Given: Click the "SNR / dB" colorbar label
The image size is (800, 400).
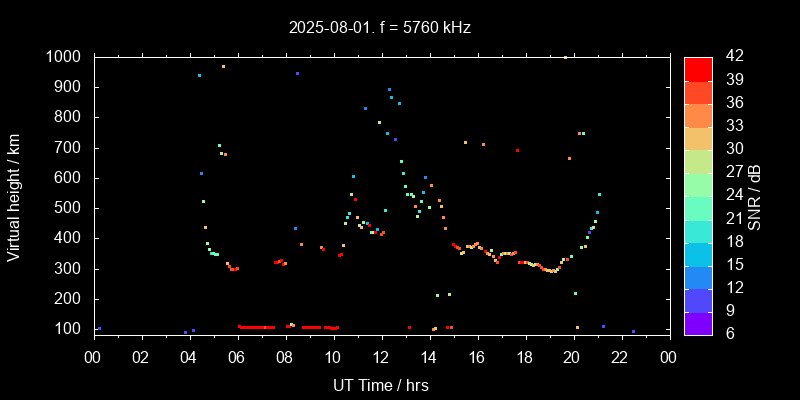Looking at the screenshot, I should 755,195.
